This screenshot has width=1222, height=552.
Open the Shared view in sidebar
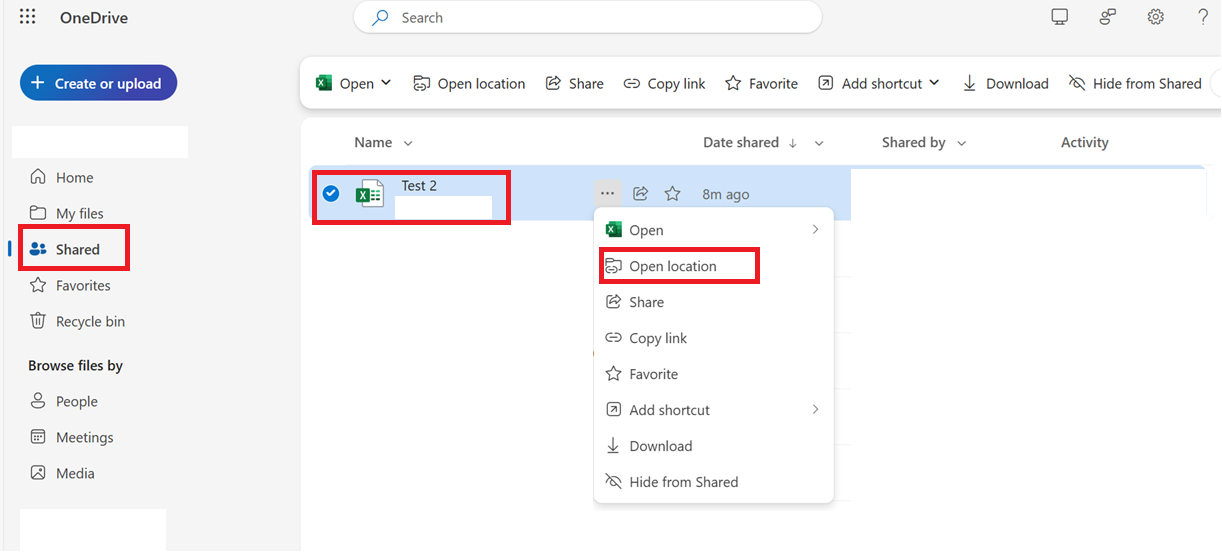[66, 249]
